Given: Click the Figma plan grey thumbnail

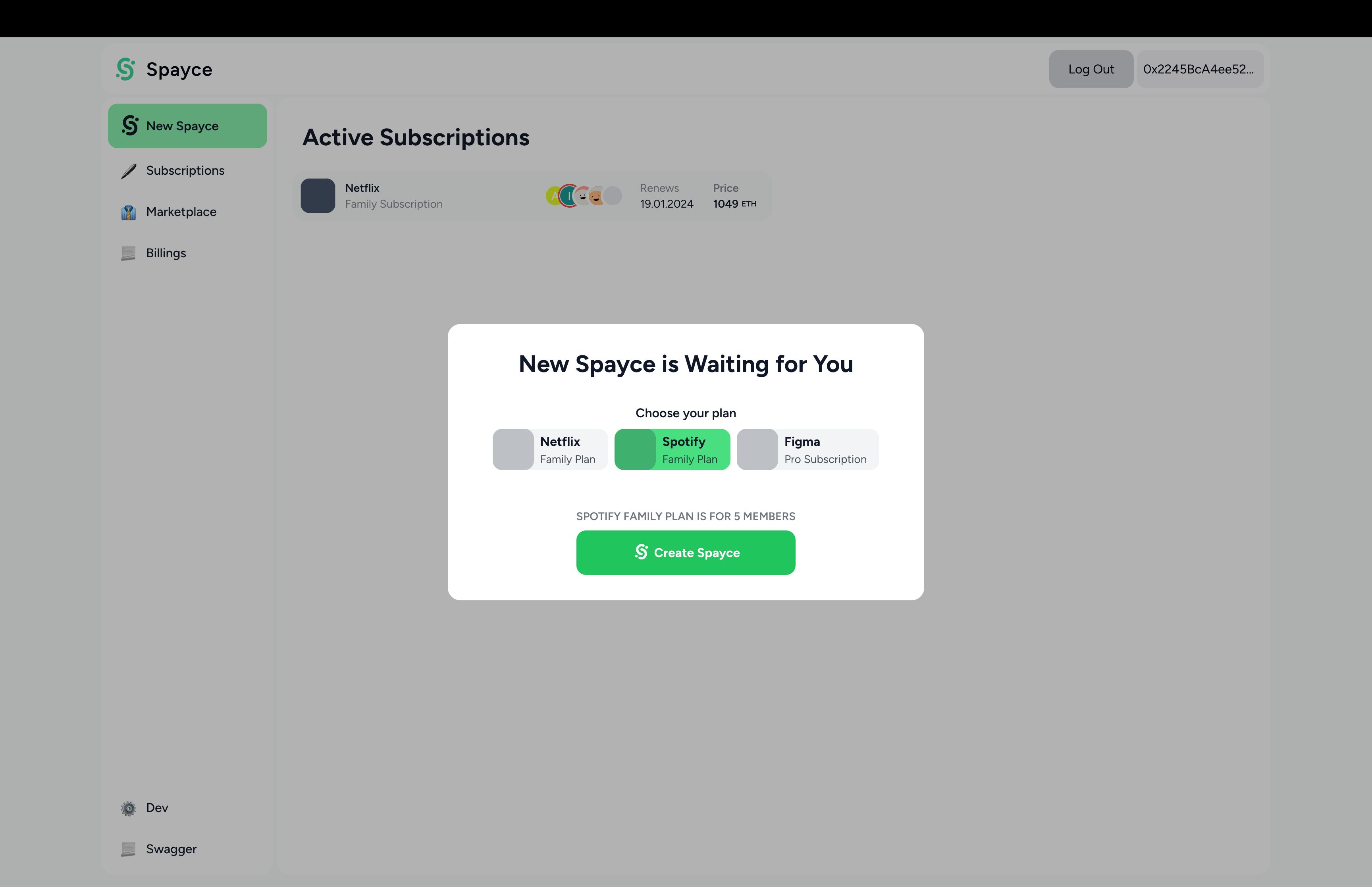Looking at the screenshot, I should [757, 449].
